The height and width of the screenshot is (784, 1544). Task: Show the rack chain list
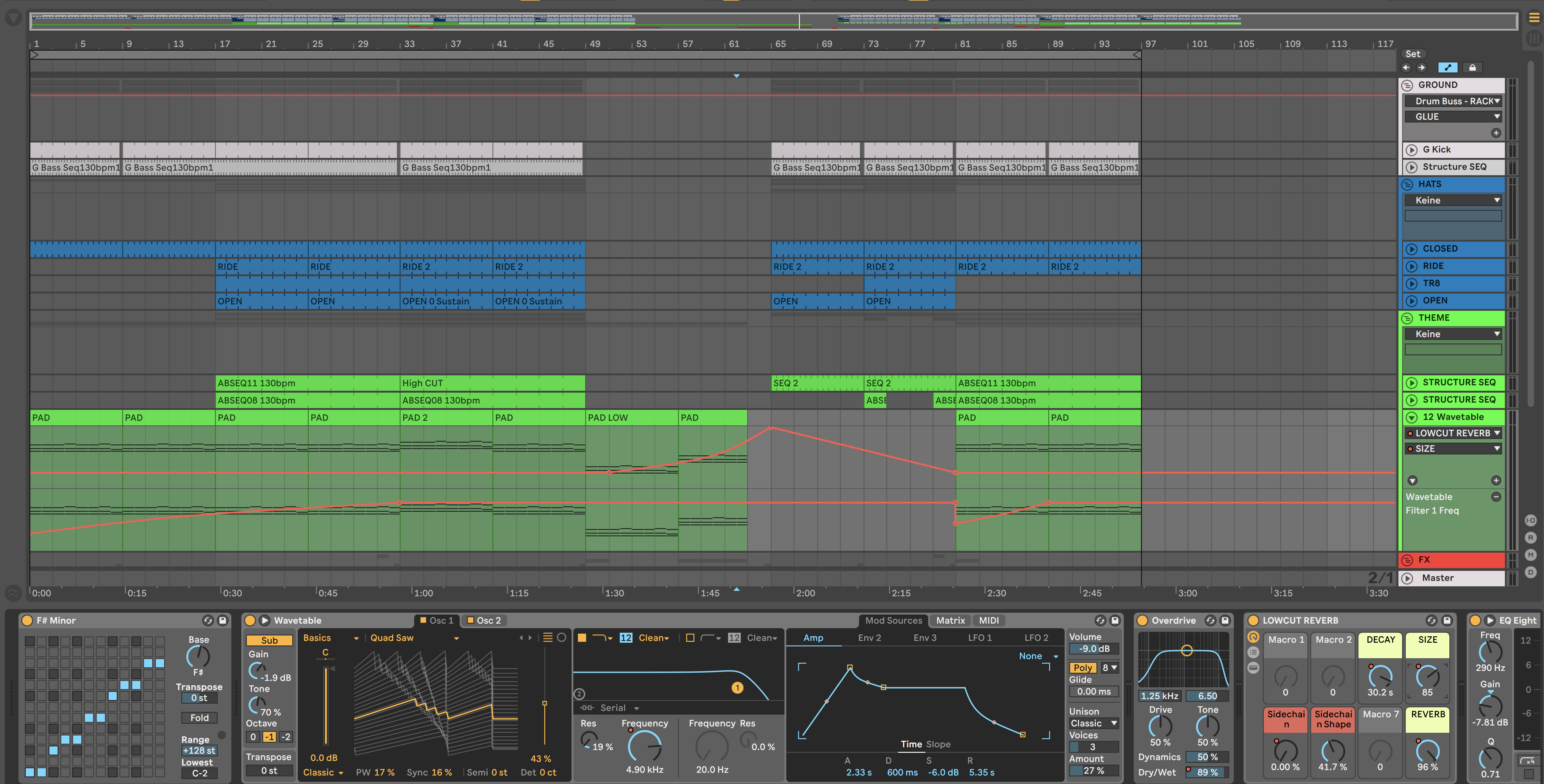coord(1253,652)
